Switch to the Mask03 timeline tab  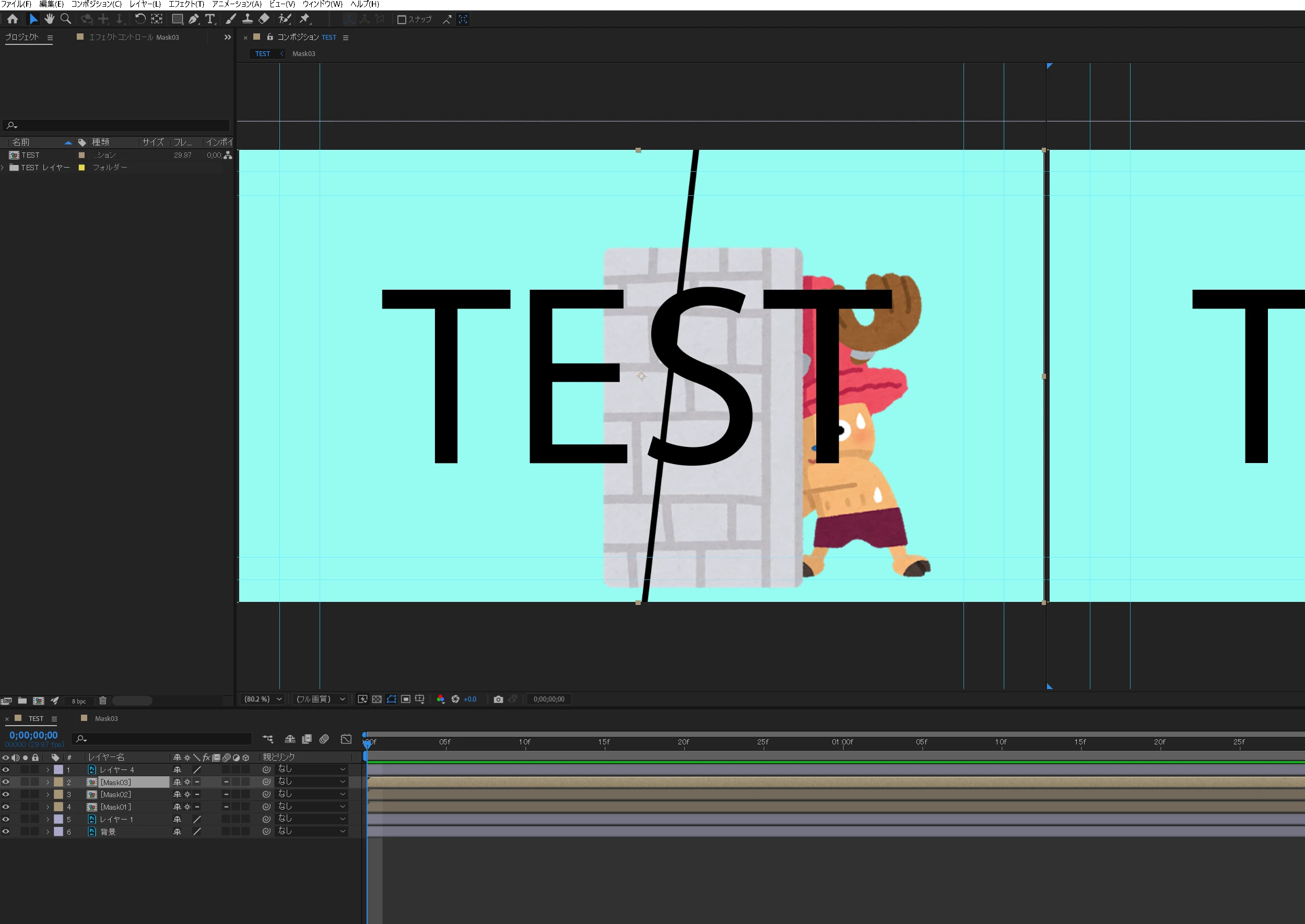pos(106,719)
